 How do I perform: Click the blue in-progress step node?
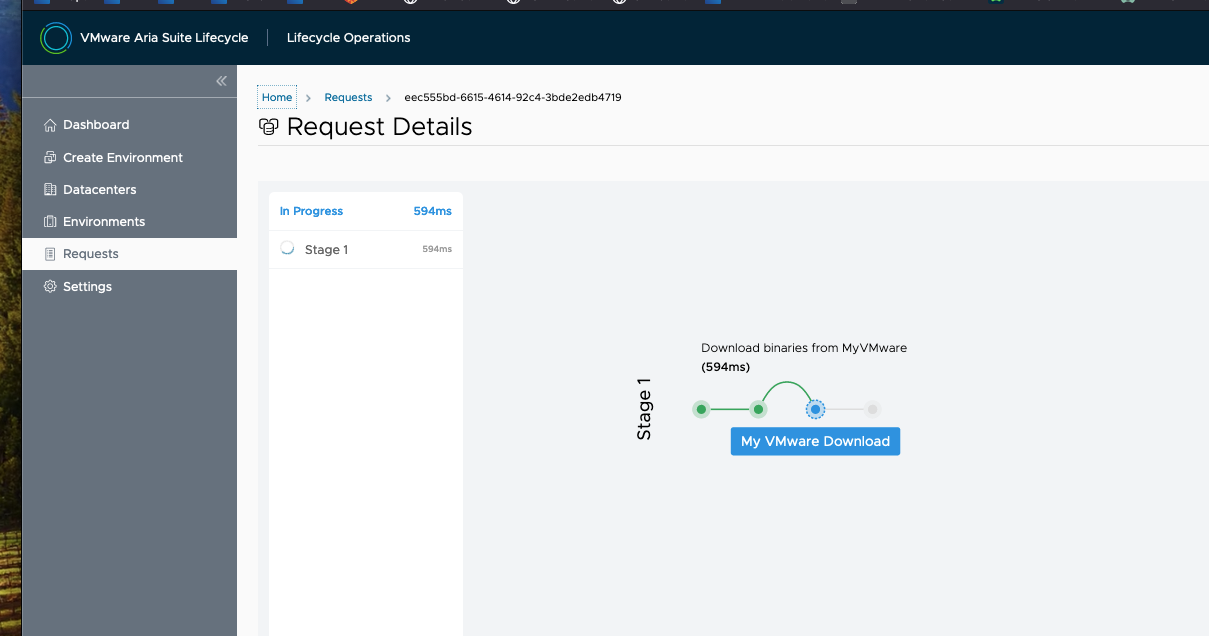816,409
